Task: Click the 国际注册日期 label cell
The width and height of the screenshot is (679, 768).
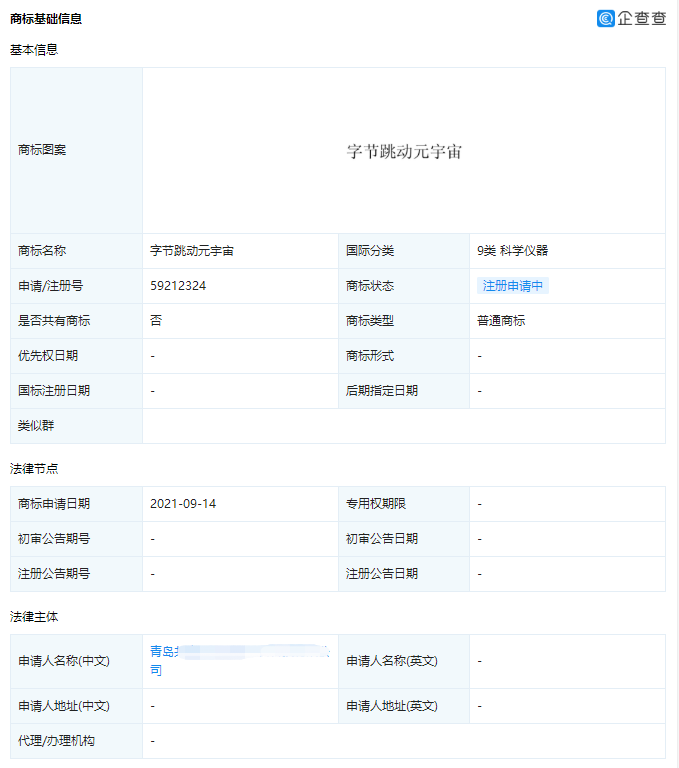Action: 76,391
